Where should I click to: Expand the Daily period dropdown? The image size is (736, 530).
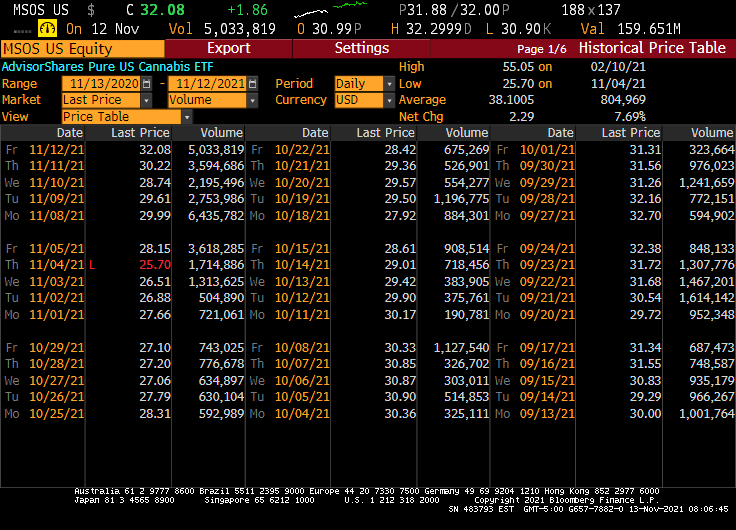[x=389, y=84]
